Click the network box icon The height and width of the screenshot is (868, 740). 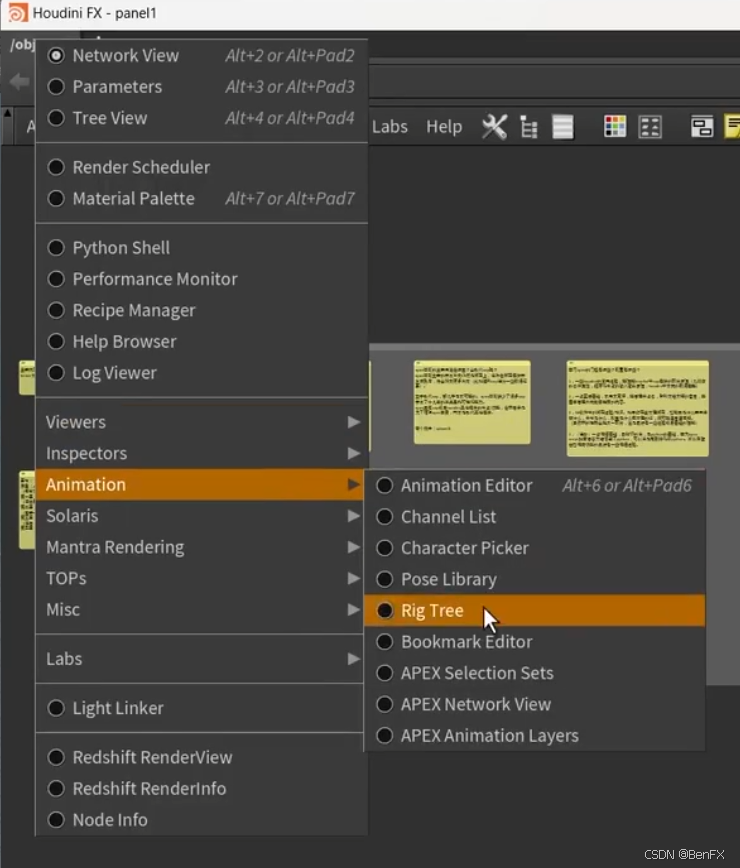pos(702,127)
